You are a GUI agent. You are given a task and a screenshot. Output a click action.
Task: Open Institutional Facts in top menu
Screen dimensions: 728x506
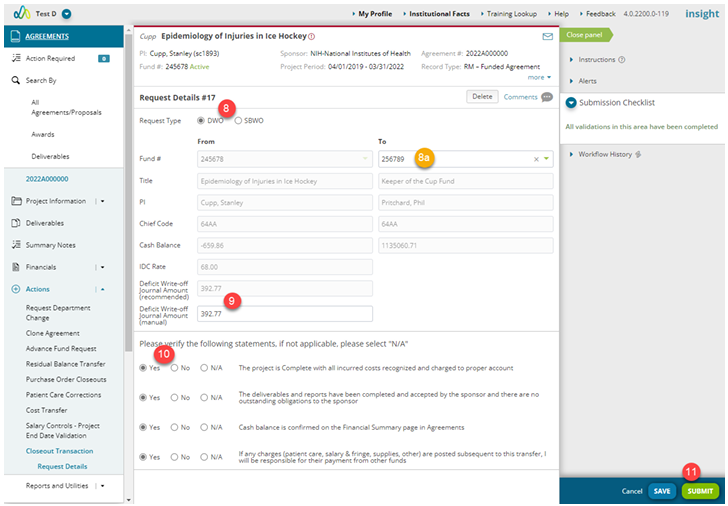[439, 14]
